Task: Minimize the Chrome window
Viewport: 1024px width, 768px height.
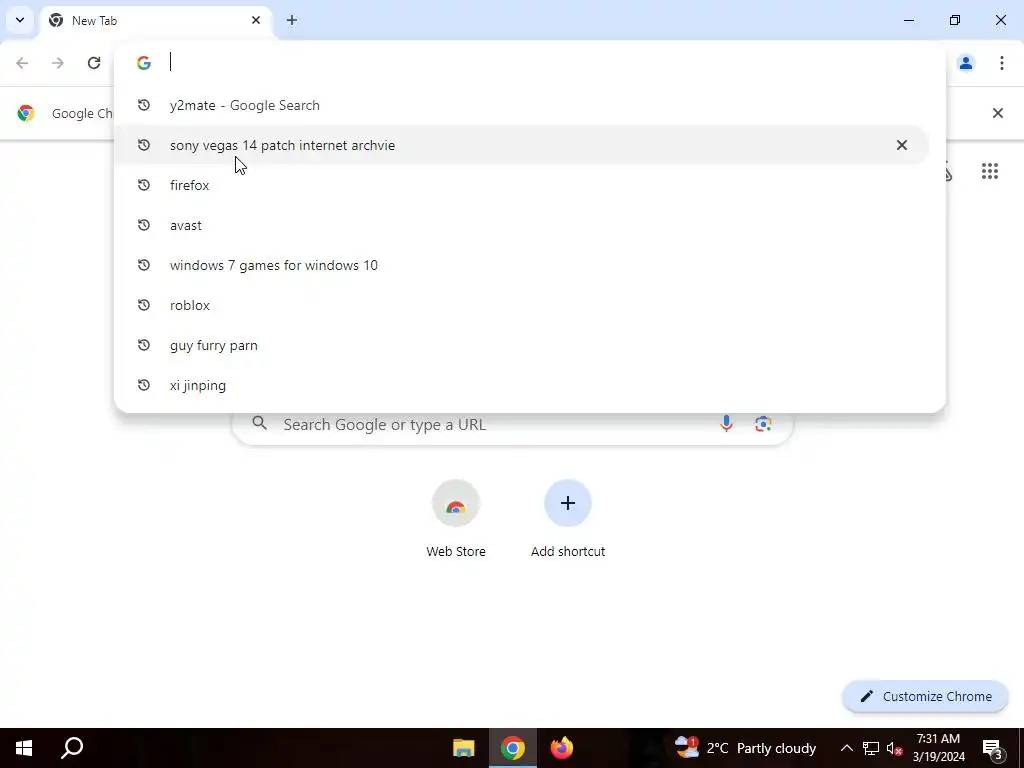Action: coord(908,20)
